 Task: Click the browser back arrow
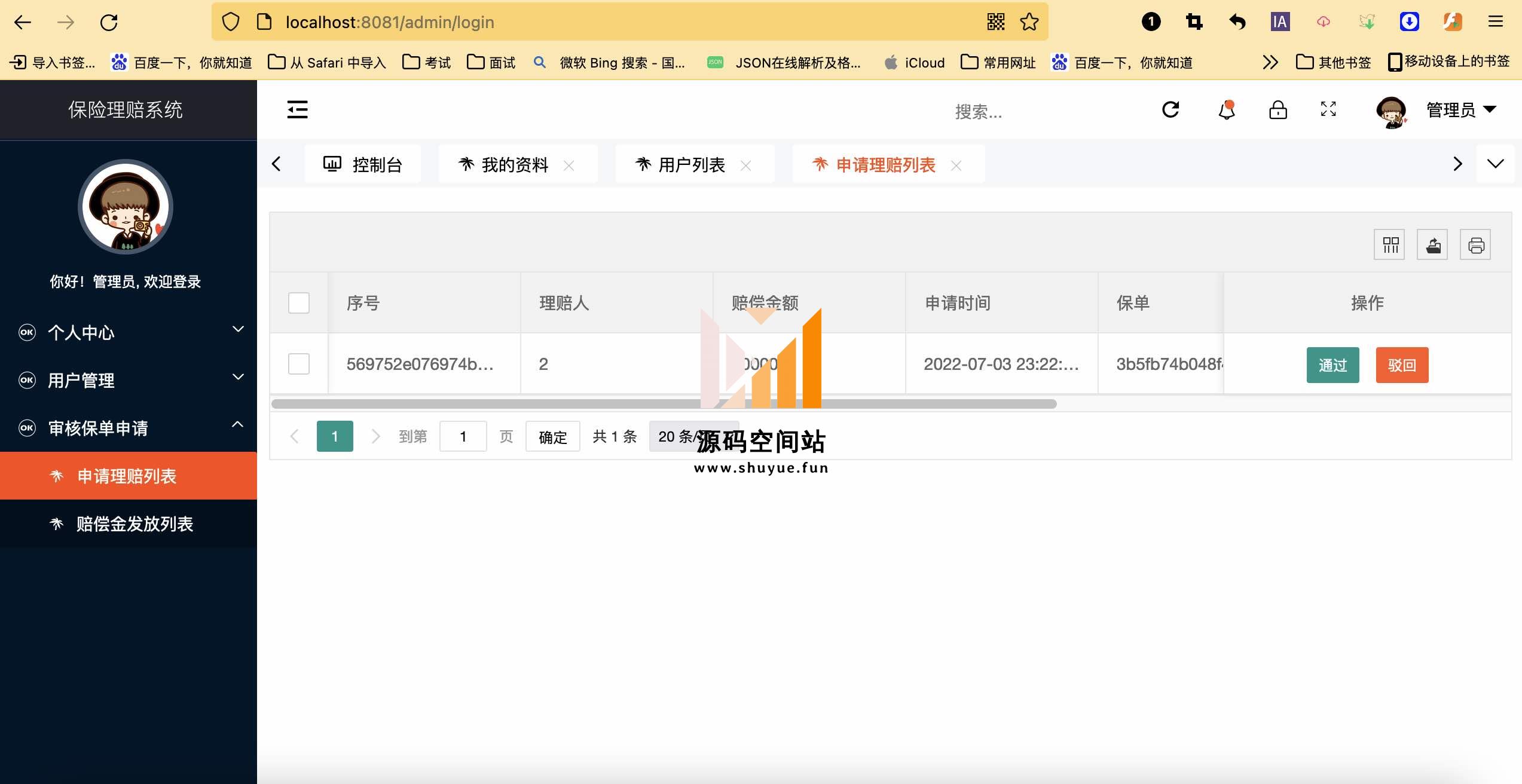click(23, 23)
